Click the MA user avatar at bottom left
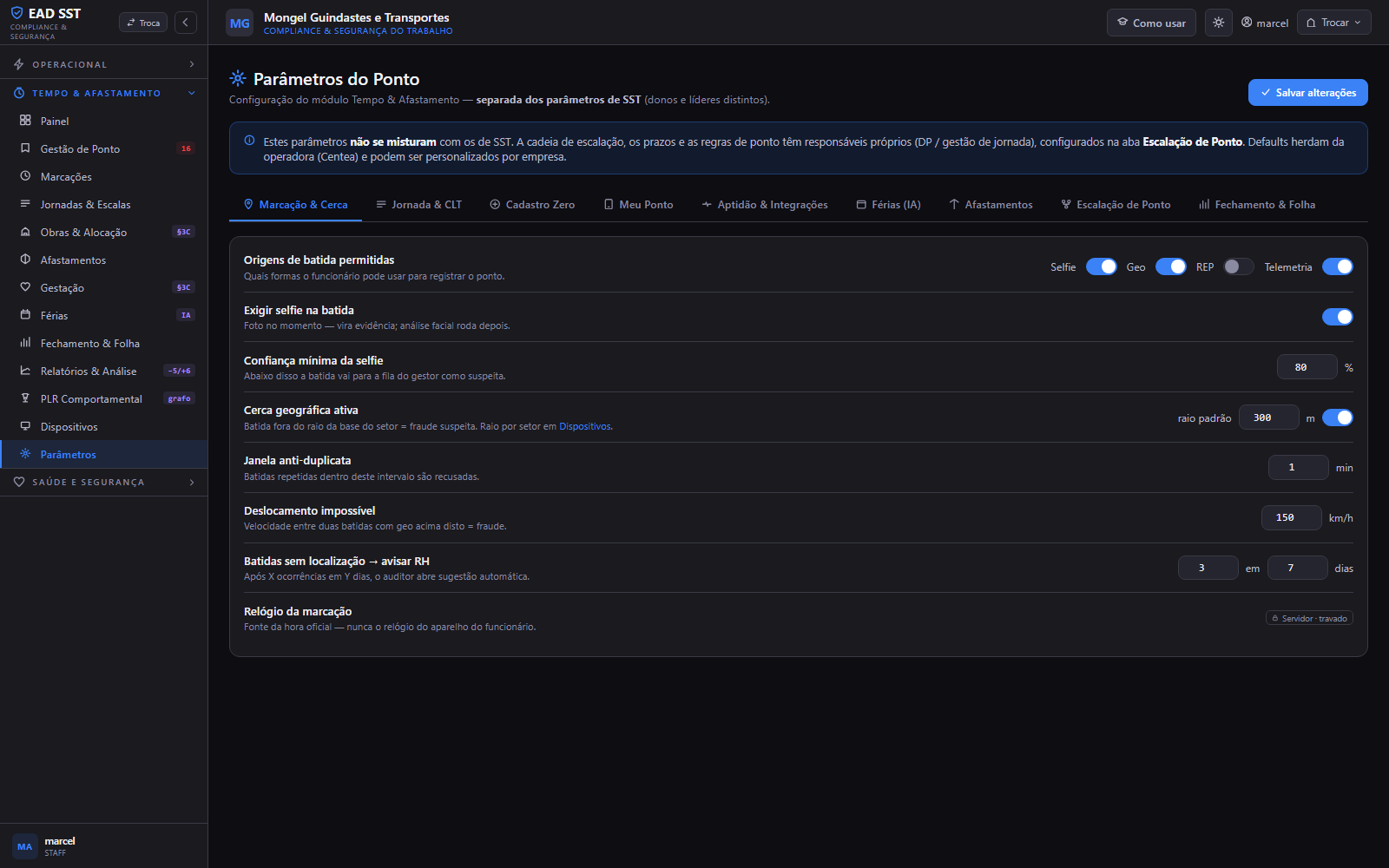Viewport: 1389px width, 868px height. click(x=24, y=846)
